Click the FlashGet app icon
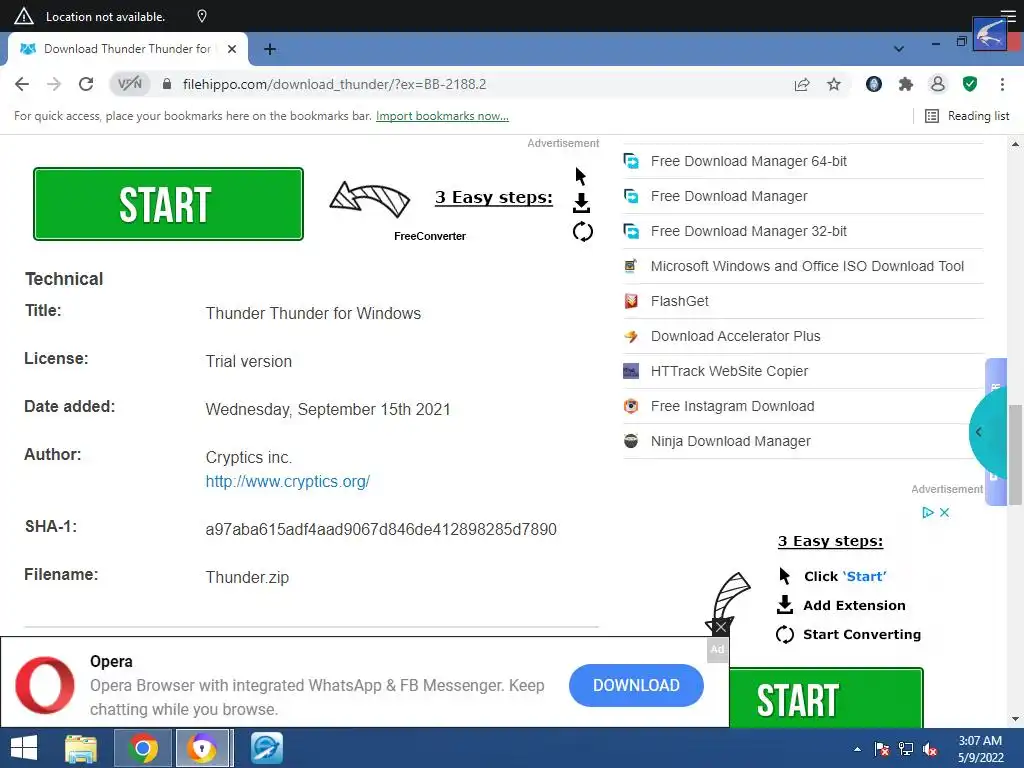 tap(631, 301)
